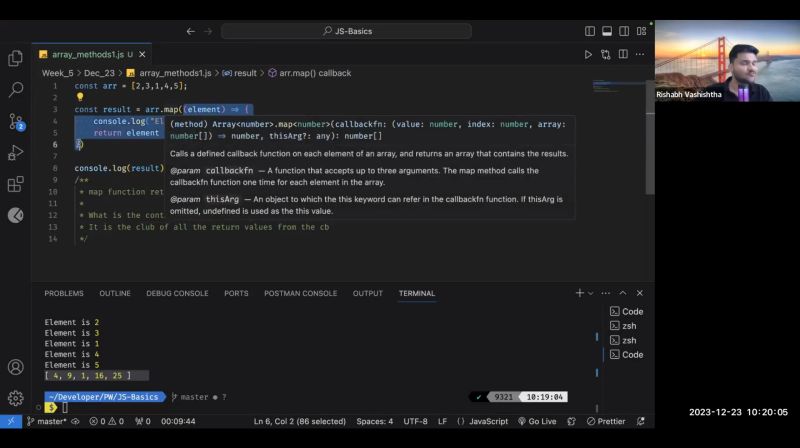800x448 pixels.
Task: Click the lightbulb code action icon
Action: tap(80, 98)
